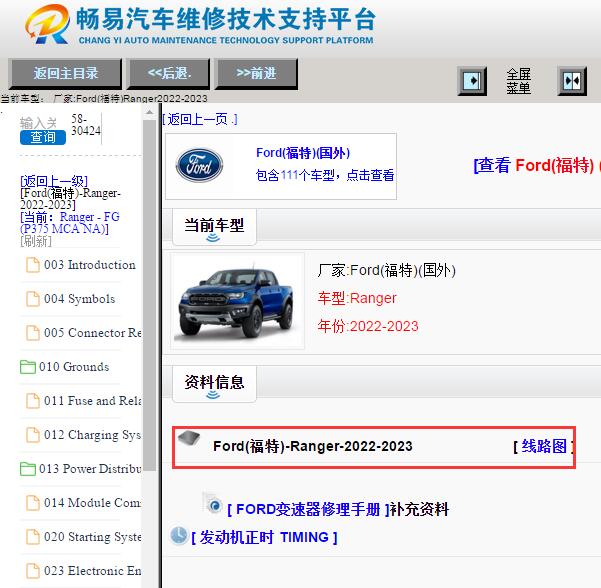
Task: Go back with the <<后退 button
Action: point(169,73)
